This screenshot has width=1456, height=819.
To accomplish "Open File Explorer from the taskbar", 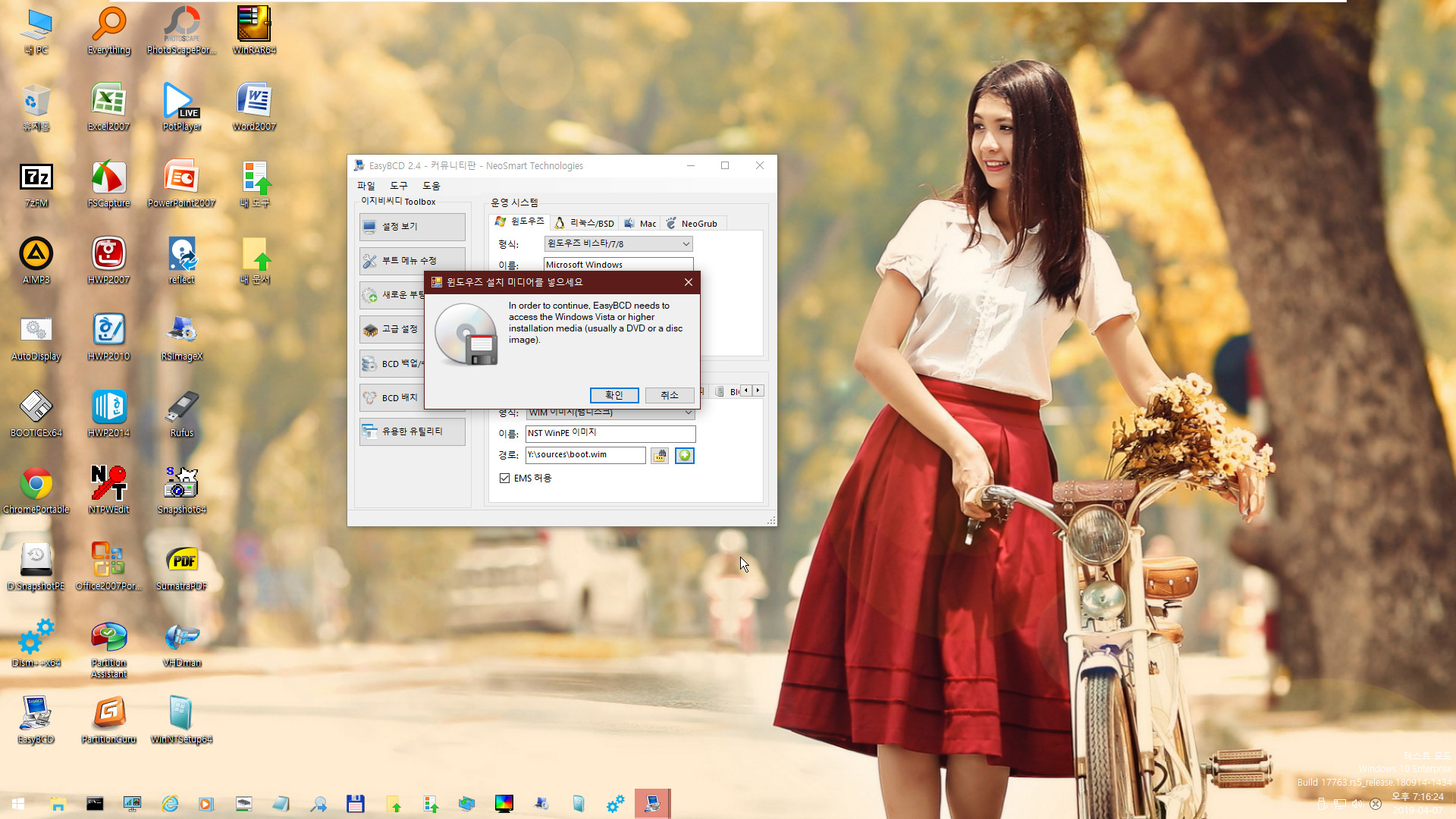I will click(x=58, y=804).
